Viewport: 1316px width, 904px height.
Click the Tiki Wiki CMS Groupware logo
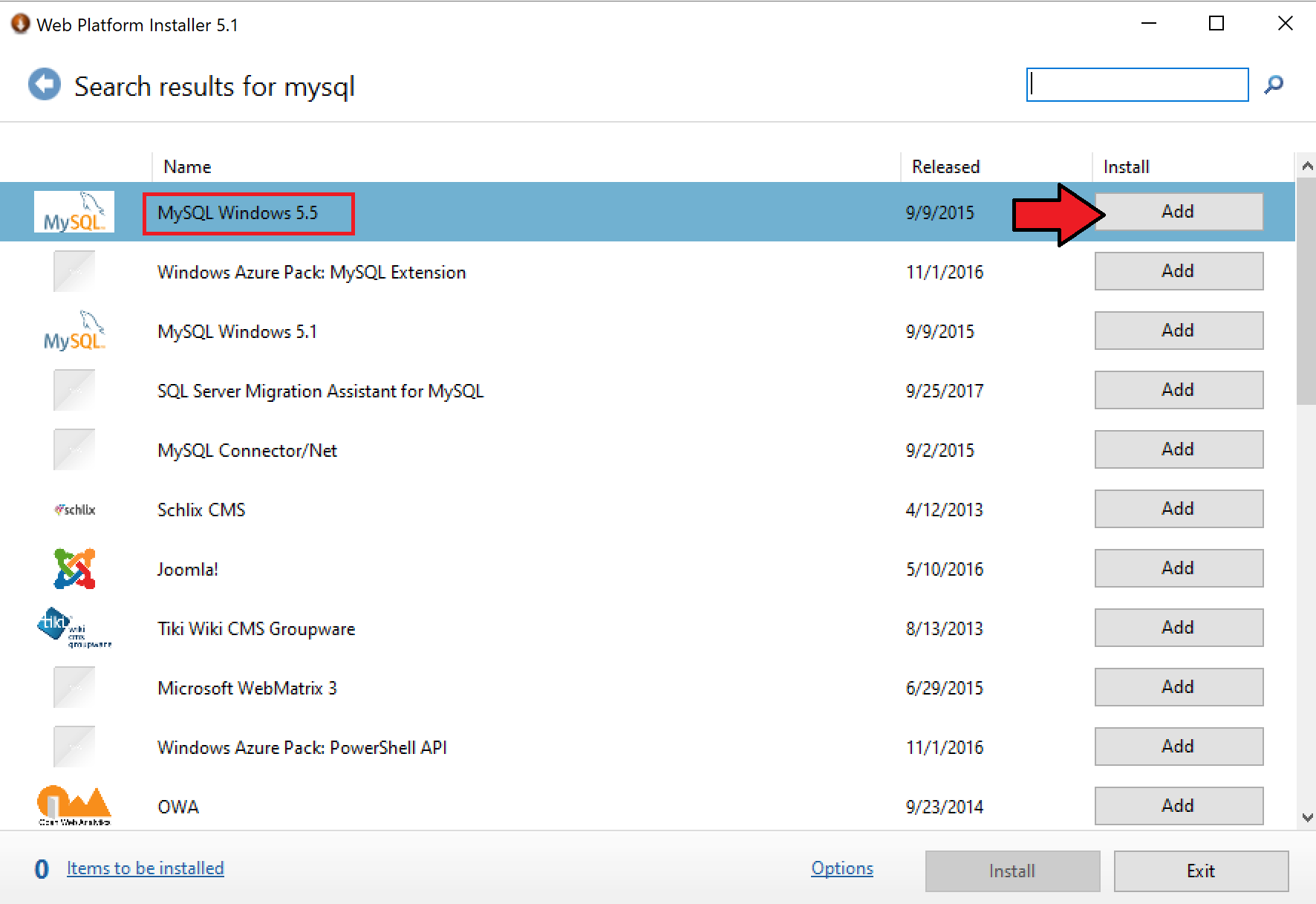click(x=74, y=628)
